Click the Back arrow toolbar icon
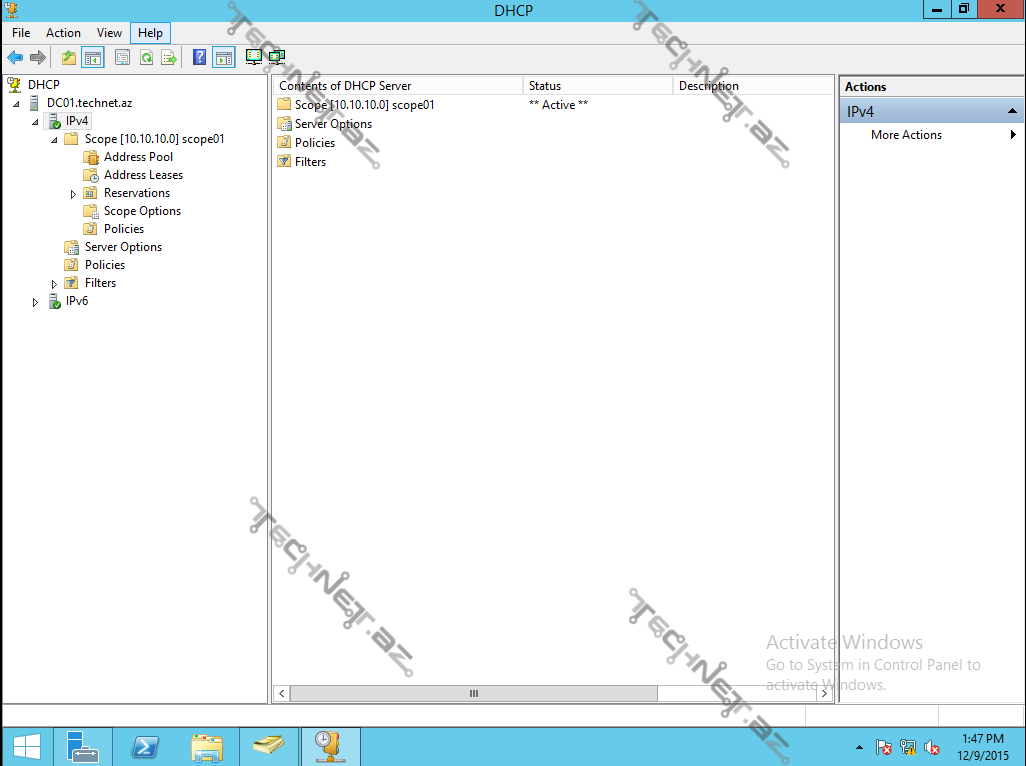Screen dimensions: 1026x766 [15, 58]
